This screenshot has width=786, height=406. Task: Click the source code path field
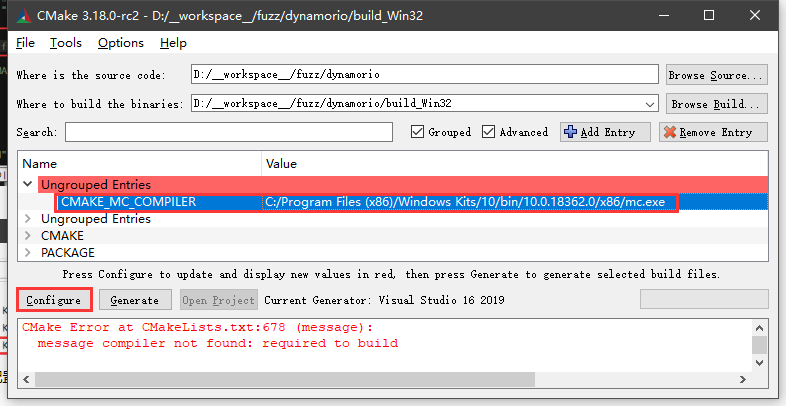click(x=425, y=75)
